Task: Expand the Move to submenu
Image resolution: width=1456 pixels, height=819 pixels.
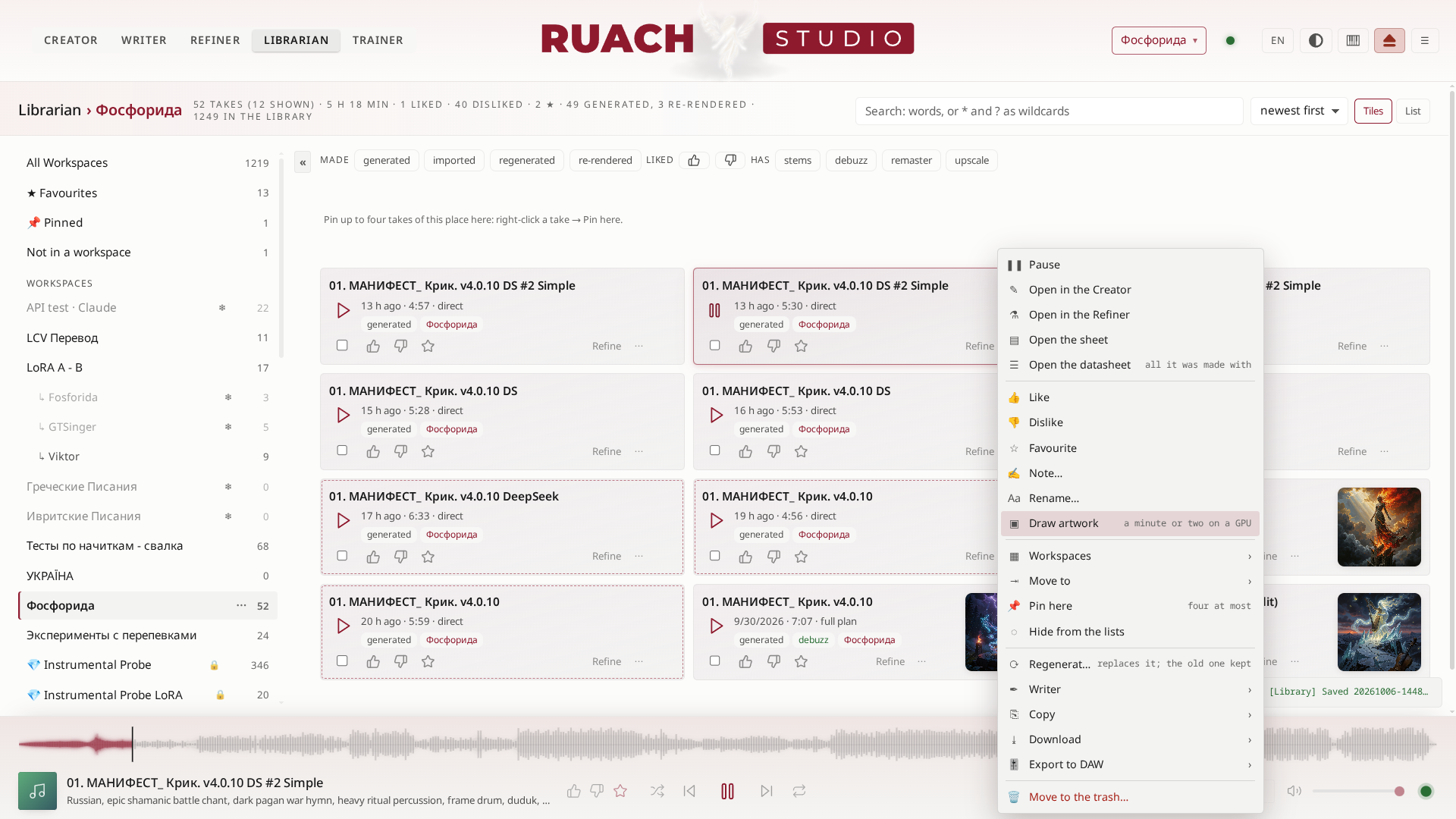Action: click(1130, 581)
